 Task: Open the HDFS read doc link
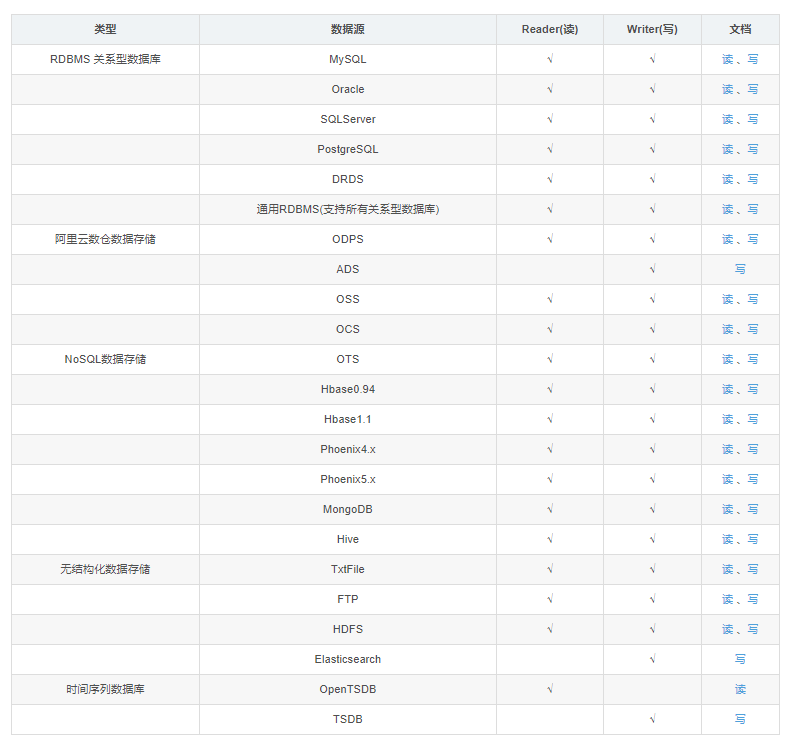pos(728,629)
